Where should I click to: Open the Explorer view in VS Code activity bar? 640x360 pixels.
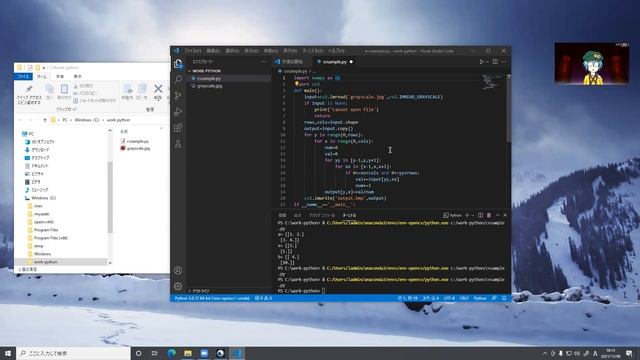(178, 64)
